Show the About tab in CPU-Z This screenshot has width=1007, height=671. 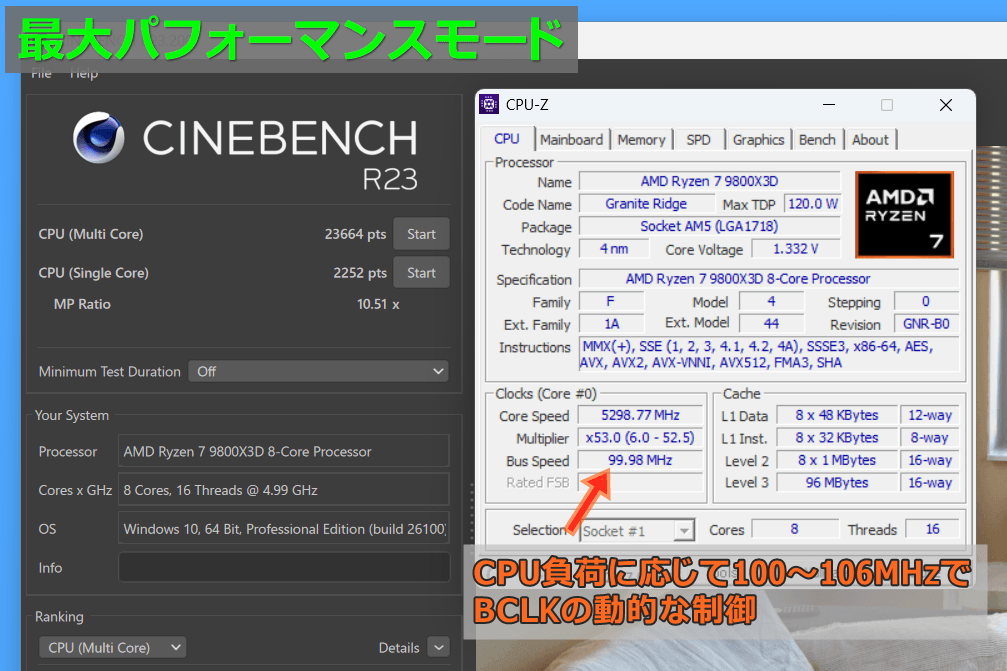click(x=870, y=140)
